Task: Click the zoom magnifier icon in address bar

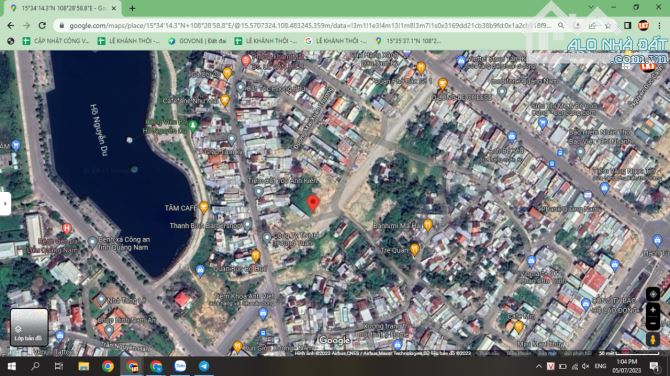Action: [x=561, y=26]
